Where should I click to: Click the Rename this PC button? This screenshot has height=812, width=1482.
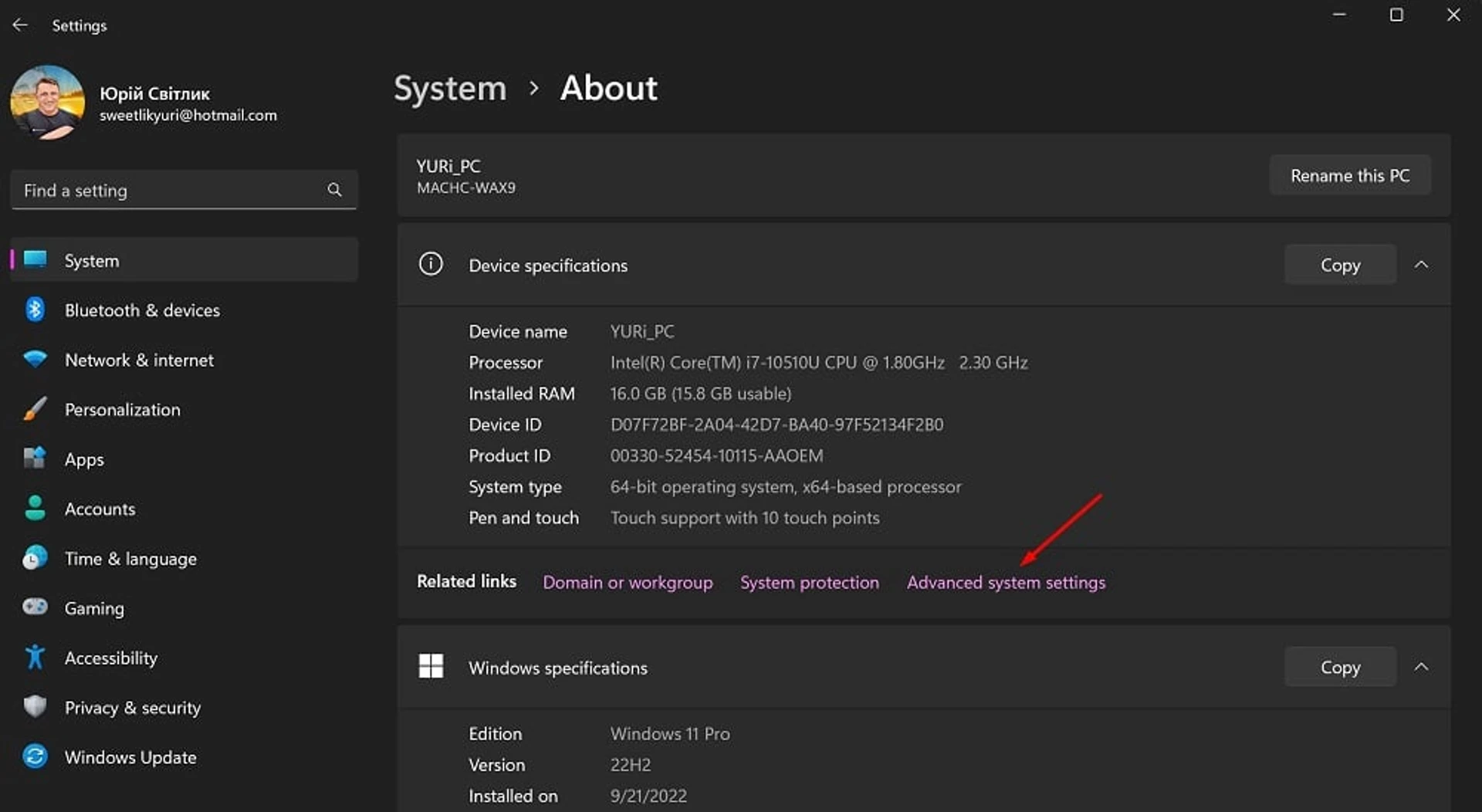click(1350, 175)
